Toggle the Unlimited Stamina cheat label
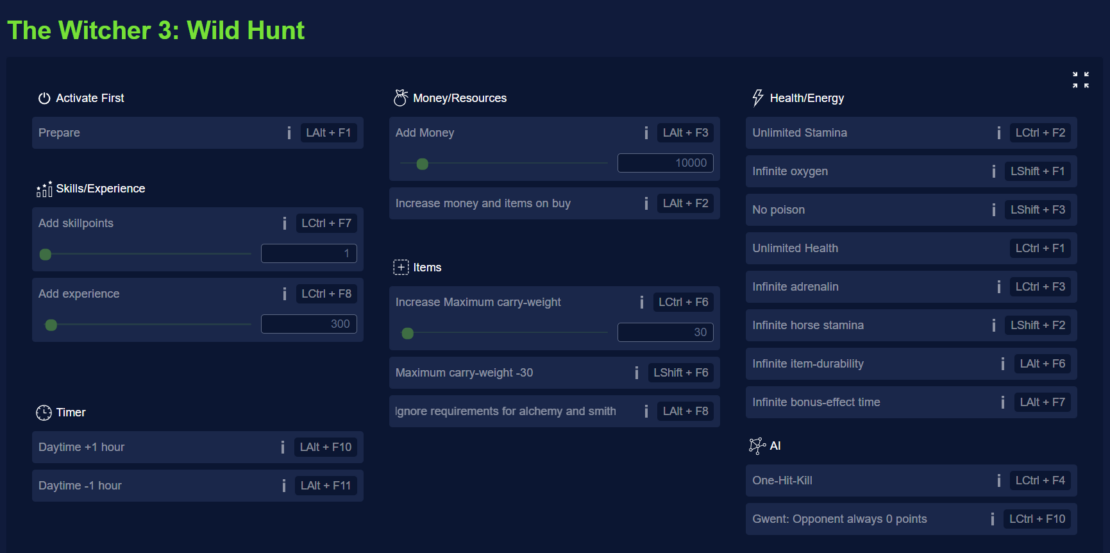This screenshot has height=553, width=1110. (800, 133)
